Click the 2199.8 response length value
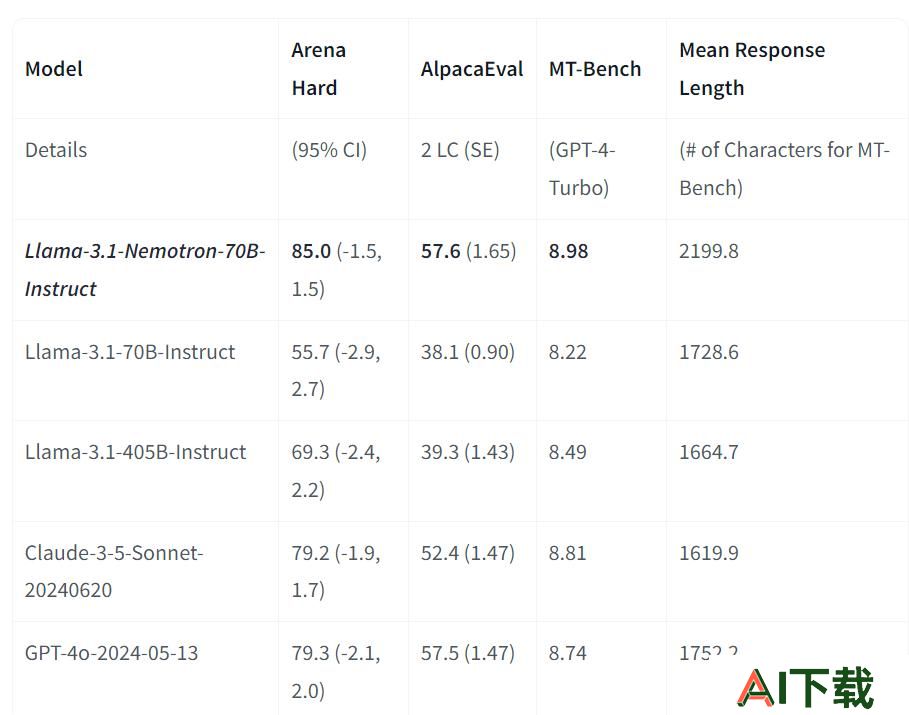Image resolution: width=909 pixels, height=715 pixels. 708,251
